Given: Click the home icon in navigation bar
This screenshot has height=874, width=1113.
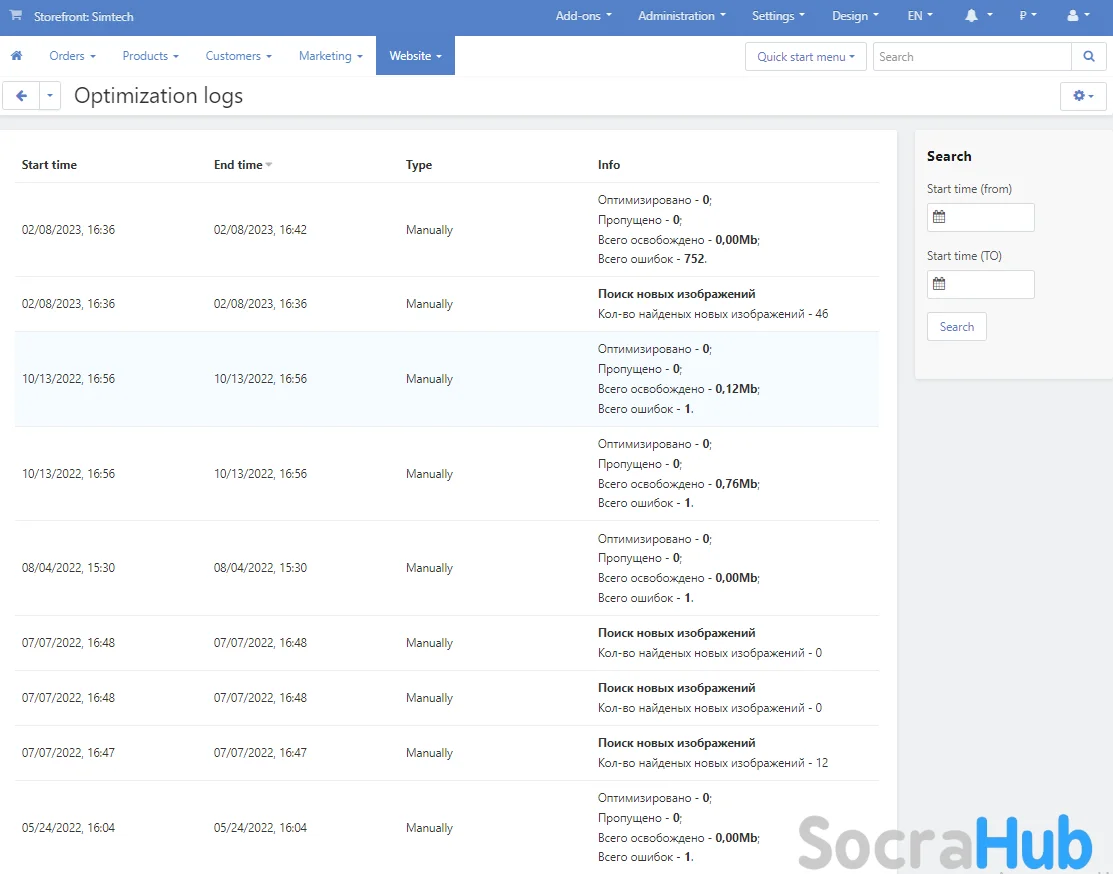Looking at the screenshot, I should pyautogui.click(x=16, y=56).
